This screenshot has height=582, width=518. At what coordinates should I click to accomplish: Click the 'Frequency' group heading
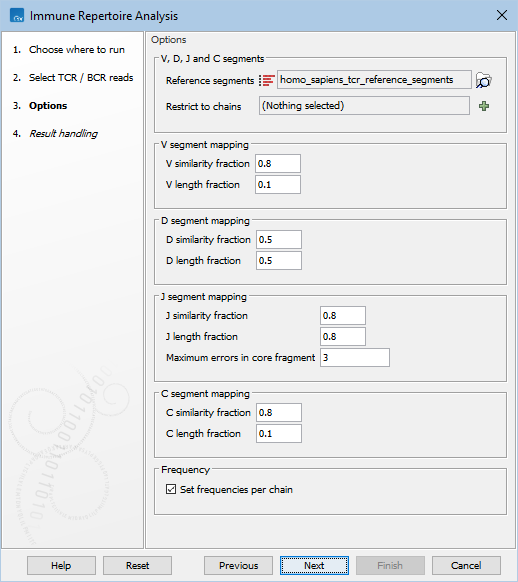point(186,470)
